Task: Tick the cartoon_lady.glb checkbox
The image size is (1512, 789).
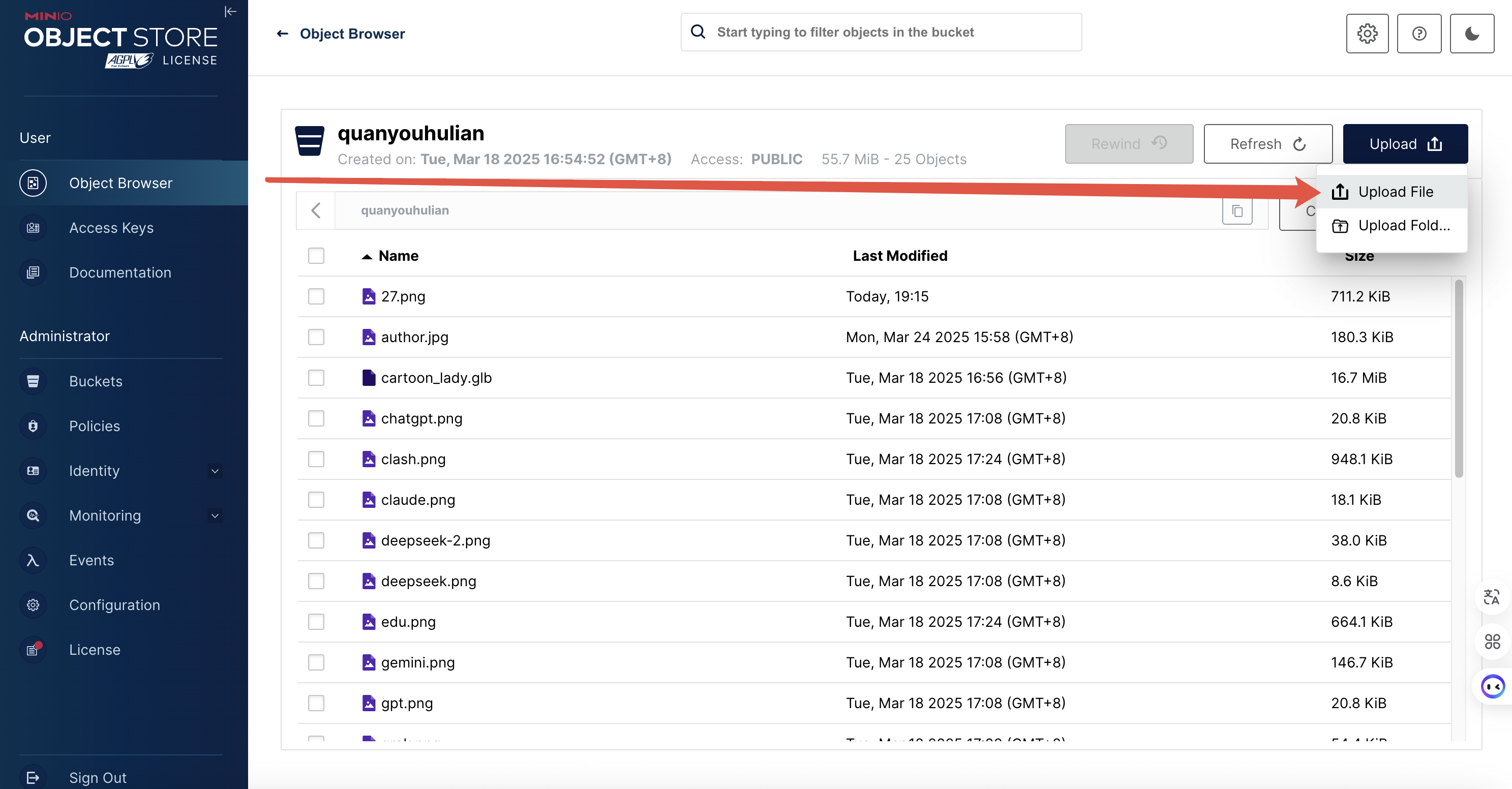Action: 316,378
